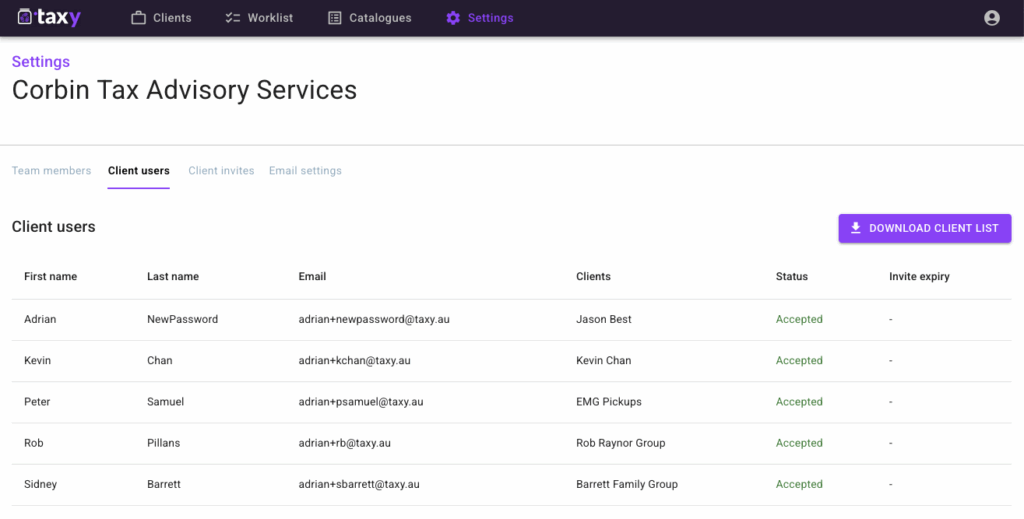Image resolution: width=1024 pixels, height=519 pixels.
Task: Select the Client users tab
Action: (x=139, y=171)
